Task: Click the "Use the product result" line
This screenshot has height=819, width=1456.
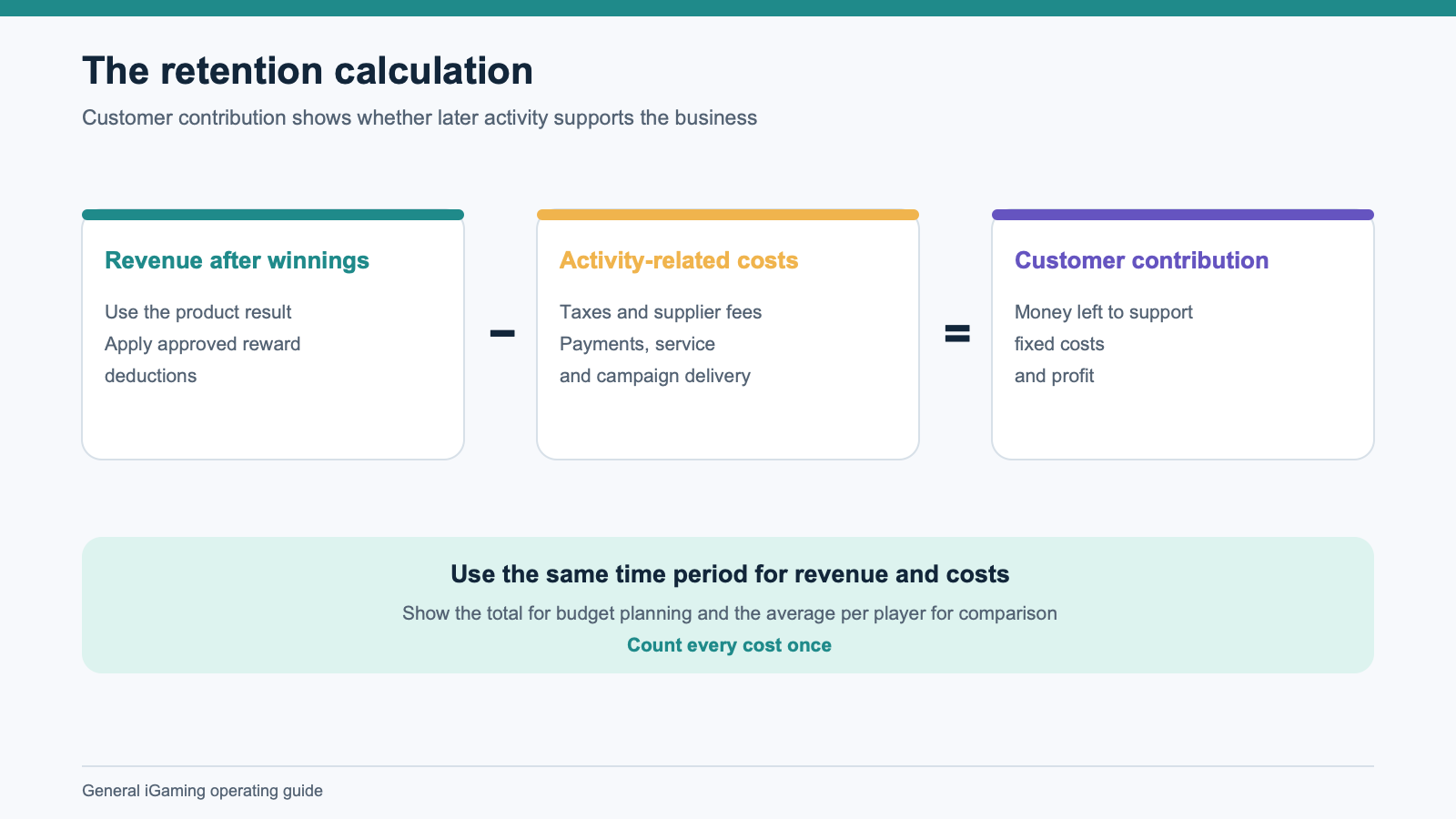Action: [197, 312]
